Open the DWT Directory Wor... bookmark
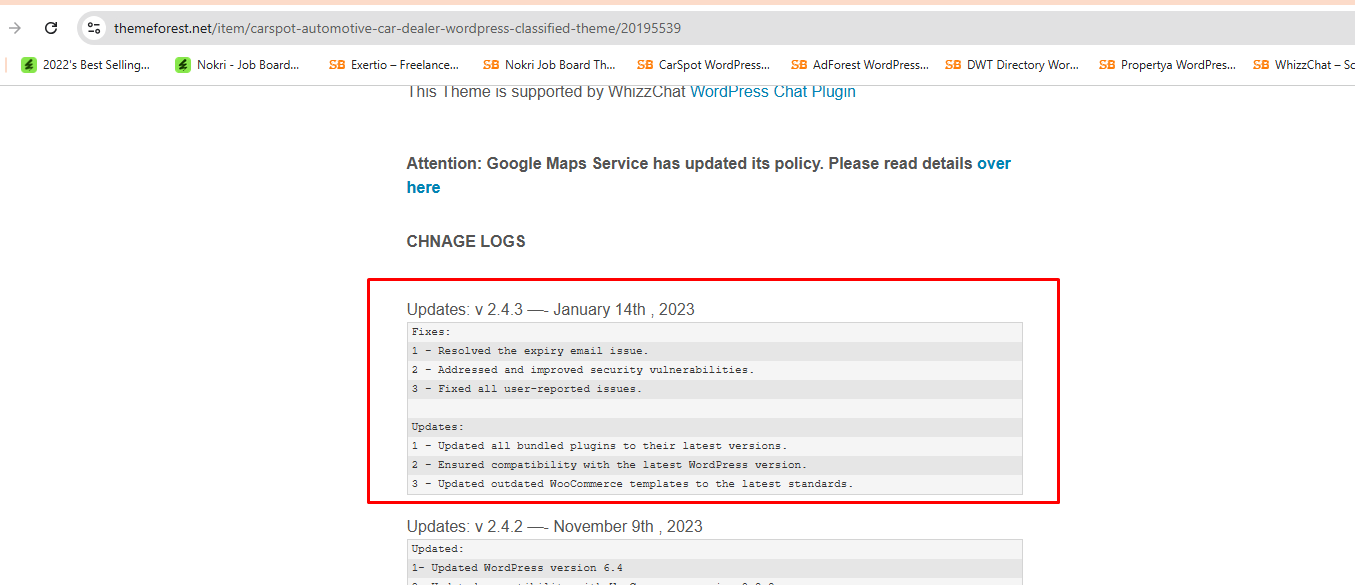This screenshot has height=585, width=1355. click(1012, 65)
